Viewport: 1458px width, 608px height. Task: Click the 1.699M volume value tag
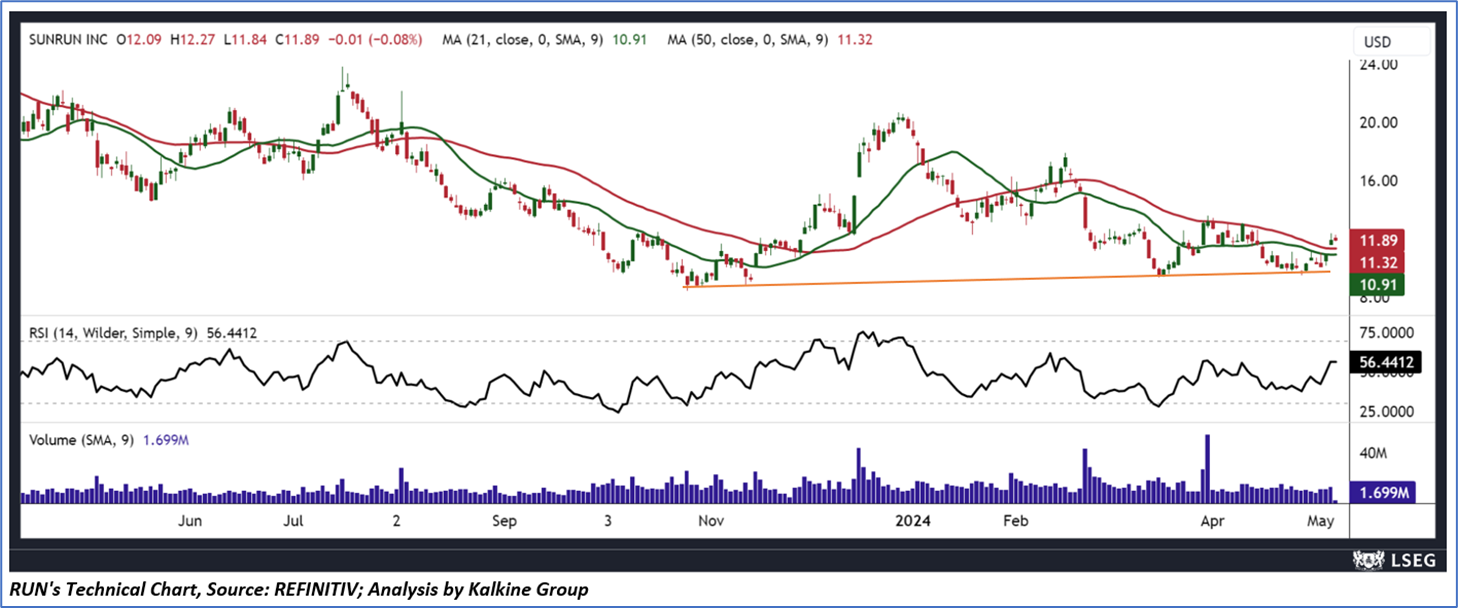[x=1381, y=493]
